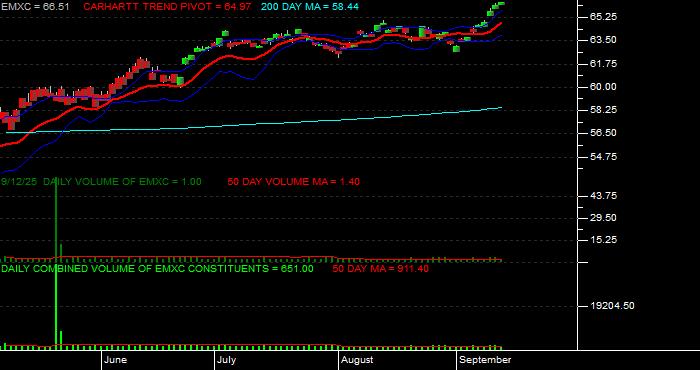
Task: Click the 63.50 price axis value
Action: [x=604, y=40]
